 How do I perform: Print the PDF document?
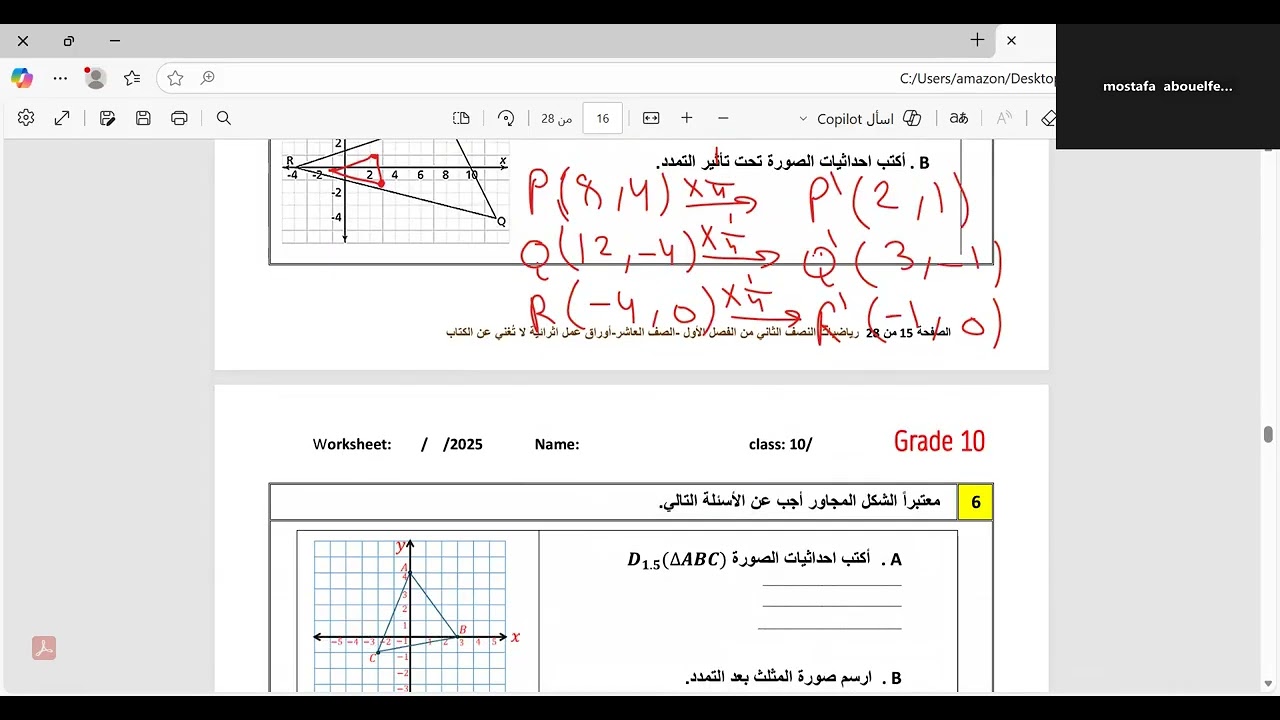coord(179,118)
